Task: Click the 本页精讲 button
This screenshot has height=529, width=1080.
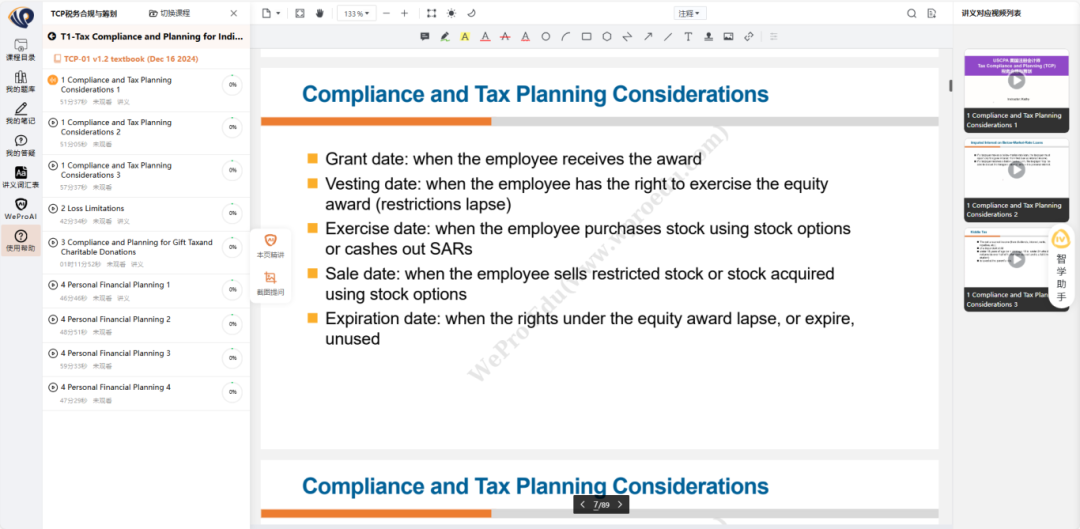Action: [270, 246]
